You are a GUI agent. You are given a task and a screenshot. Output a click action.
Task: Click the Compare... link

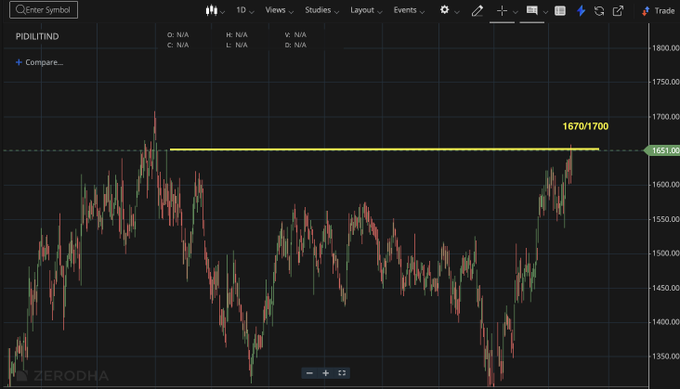(x=44, y=62)
